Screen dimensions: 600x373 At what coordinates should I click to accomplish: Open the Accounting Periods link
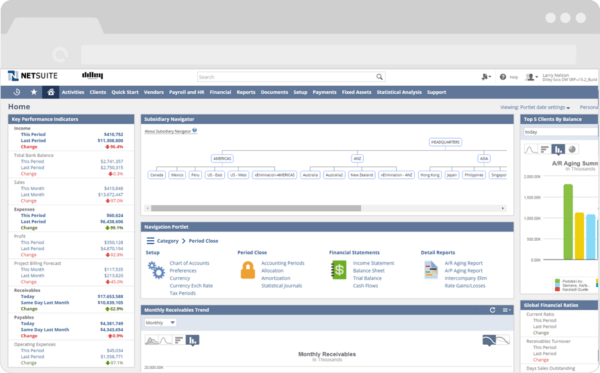point(283,263)
